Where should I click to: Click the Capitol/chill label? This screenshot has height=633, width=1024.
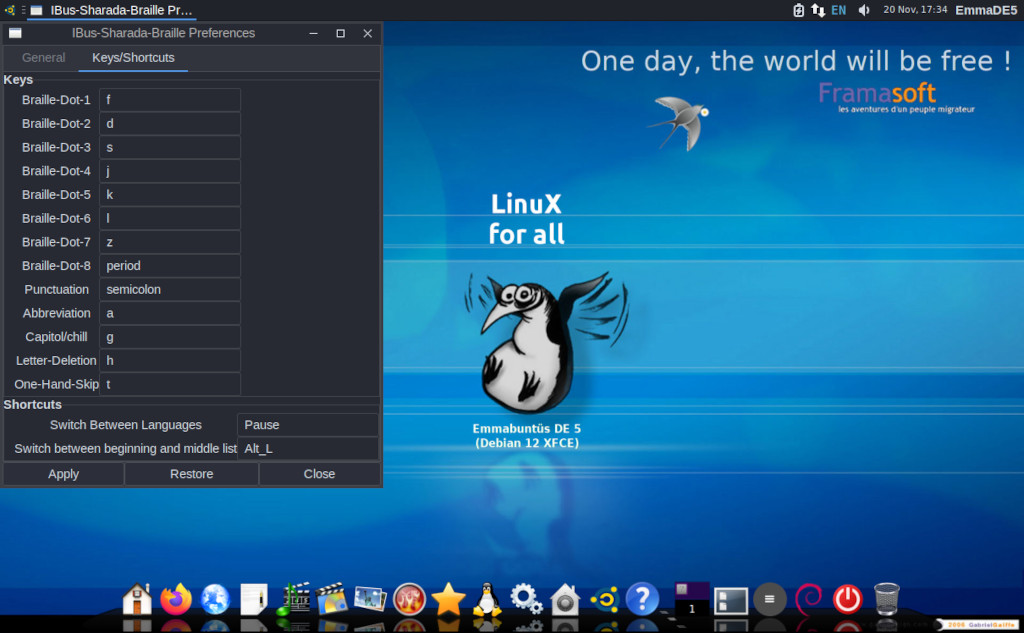pyautogui.click(x=56, y=337)
